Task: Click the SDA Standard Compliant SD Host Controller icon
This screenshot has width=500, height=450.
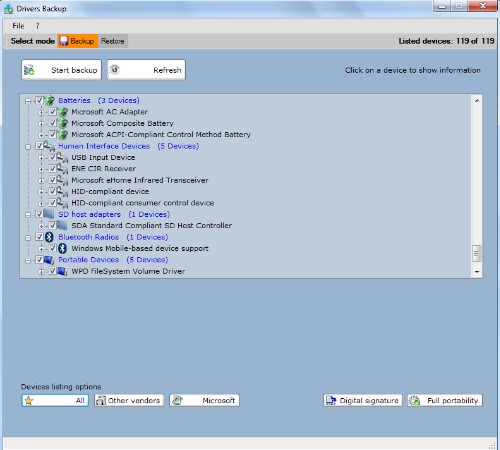Action: [62, 225]
